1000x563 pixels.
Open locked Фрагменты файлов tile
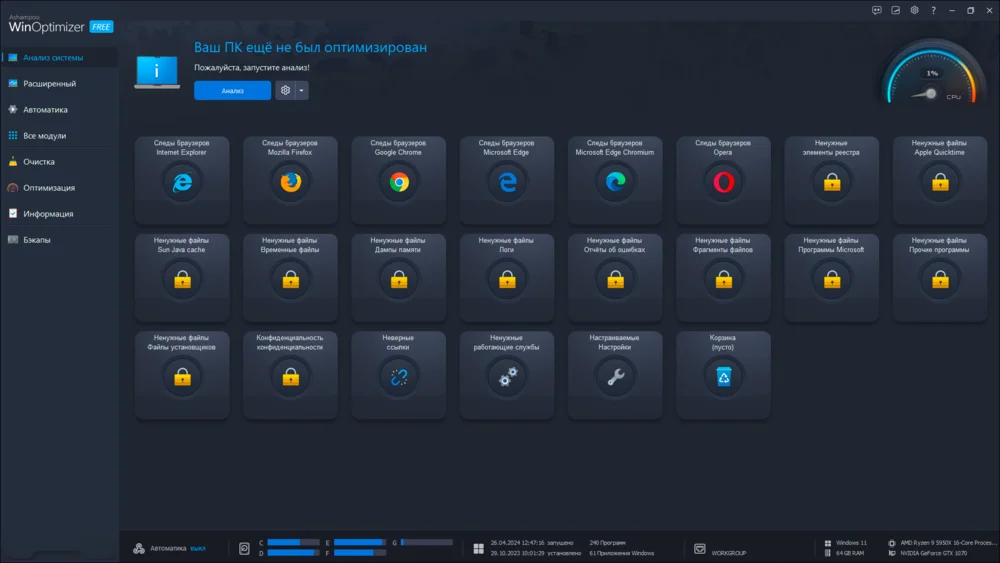723,278
